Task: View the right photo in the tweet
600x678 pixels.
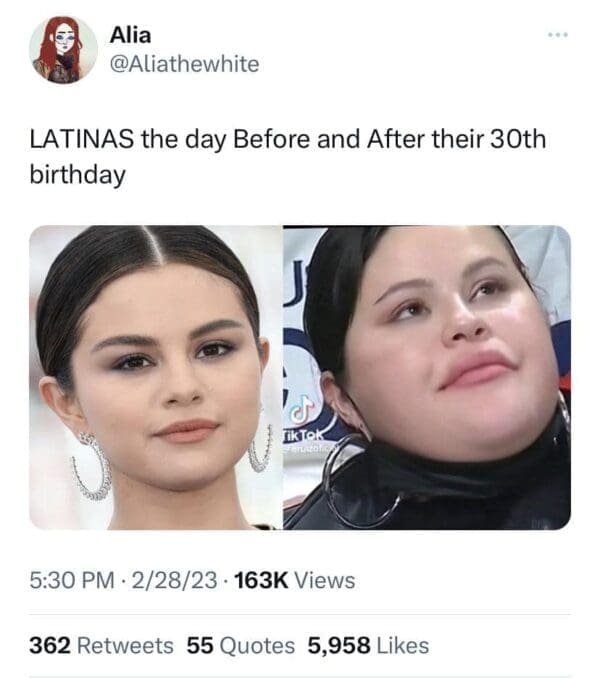Action: tap(427, 377)
